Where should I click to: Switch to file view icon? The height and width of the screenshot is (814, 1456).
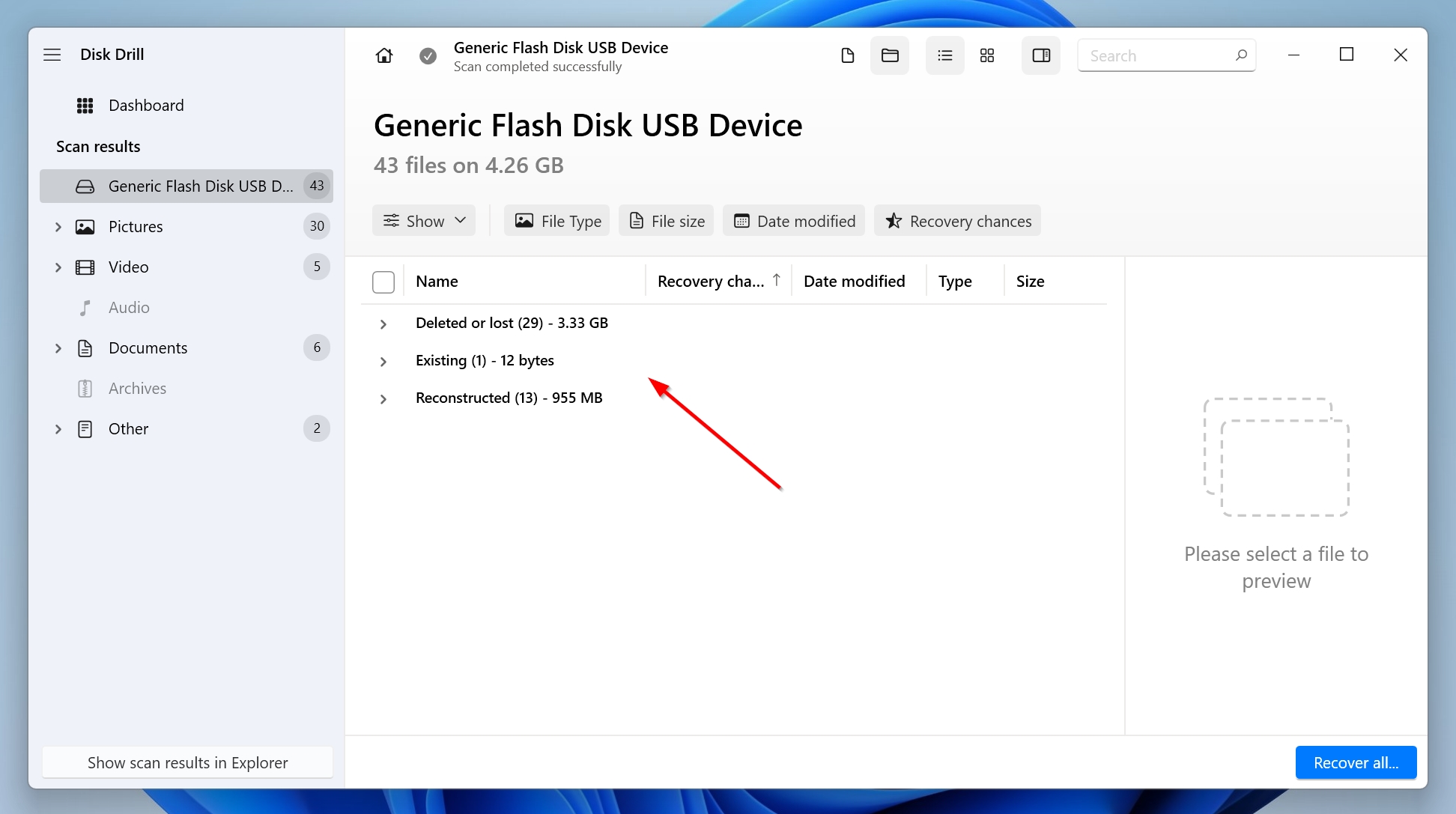click(x=848, y=55)
